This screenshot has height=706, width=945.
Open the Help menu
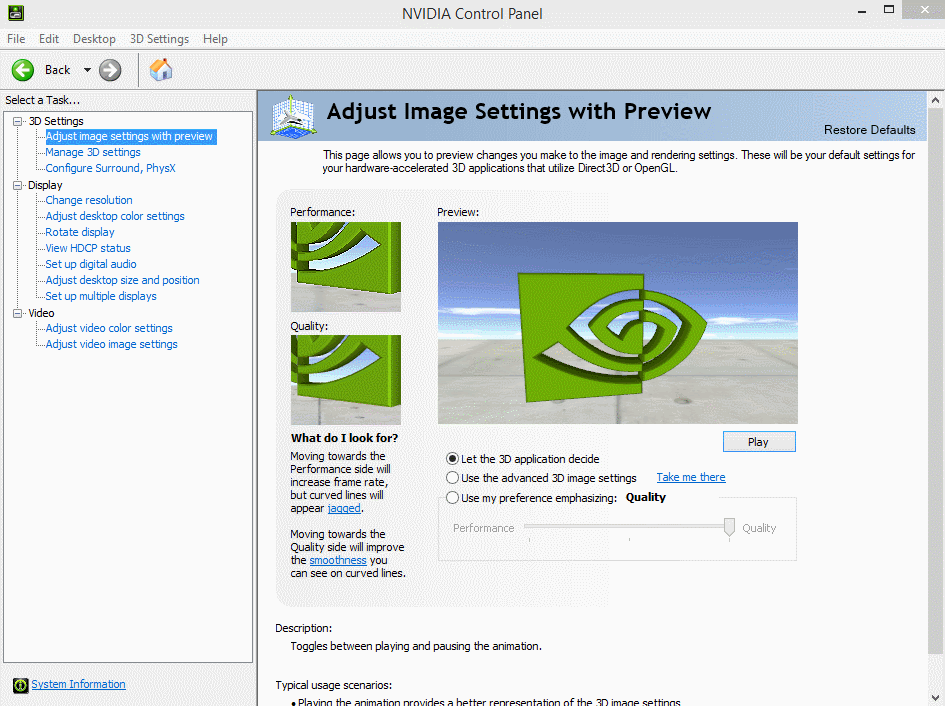coord(215,39)
